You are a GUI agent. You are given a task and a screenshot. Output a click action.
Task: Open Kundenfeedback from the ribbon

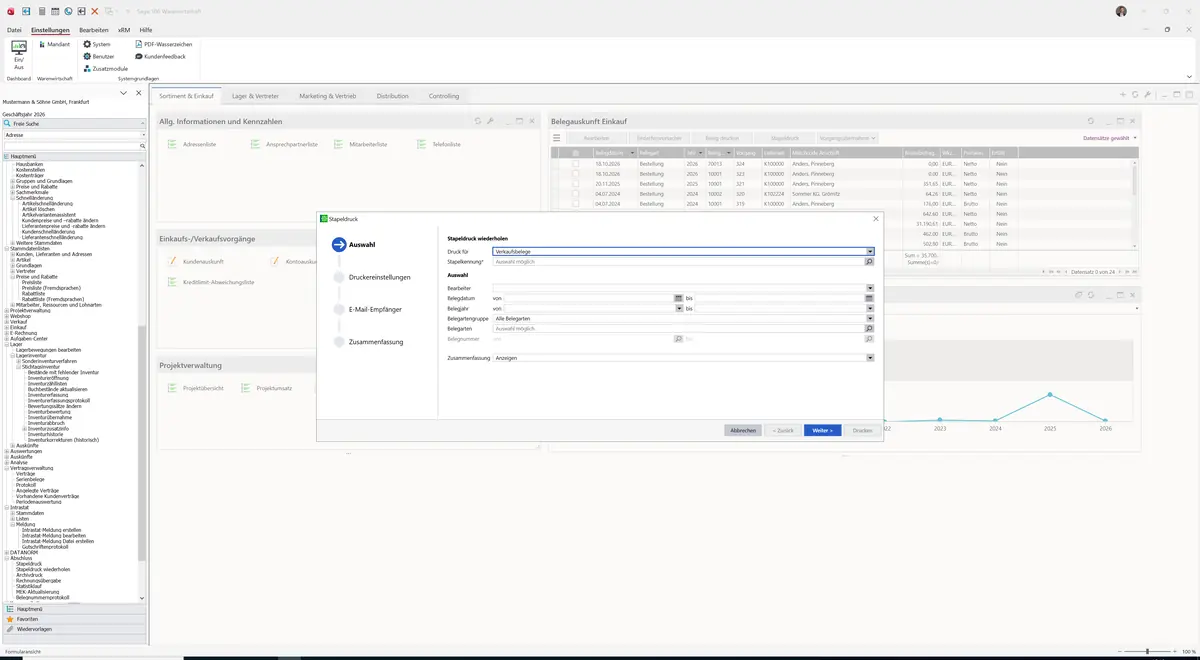pos(159,56)
